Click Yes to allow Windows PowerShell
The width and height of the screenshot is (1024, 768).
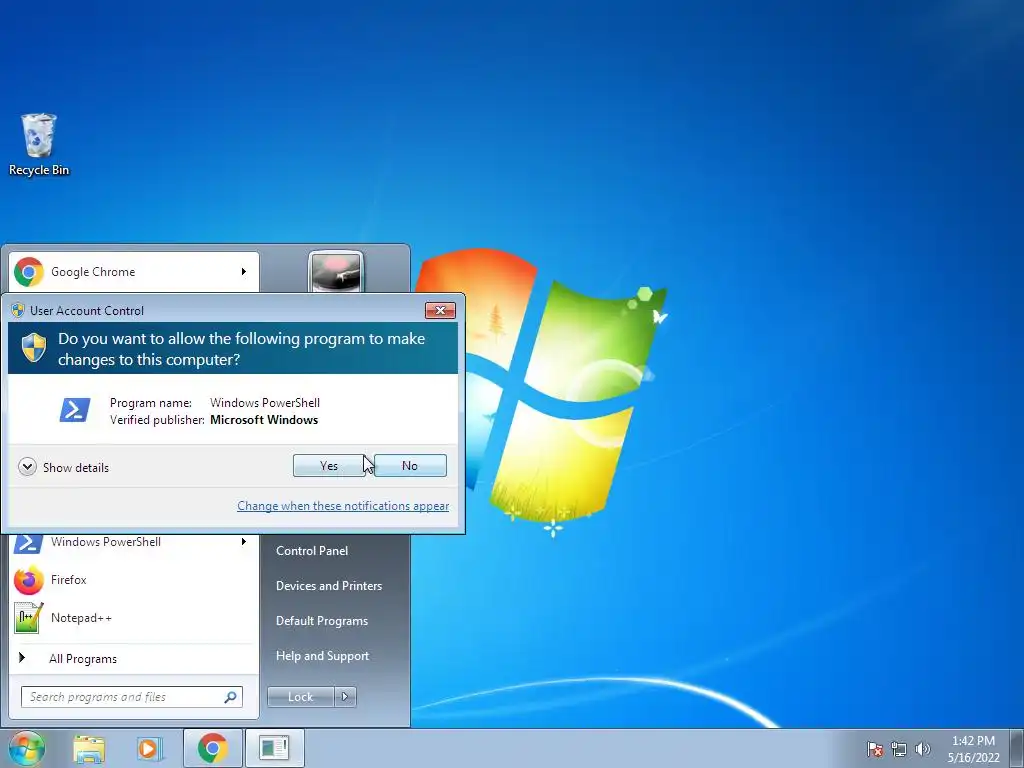point(329,466)
